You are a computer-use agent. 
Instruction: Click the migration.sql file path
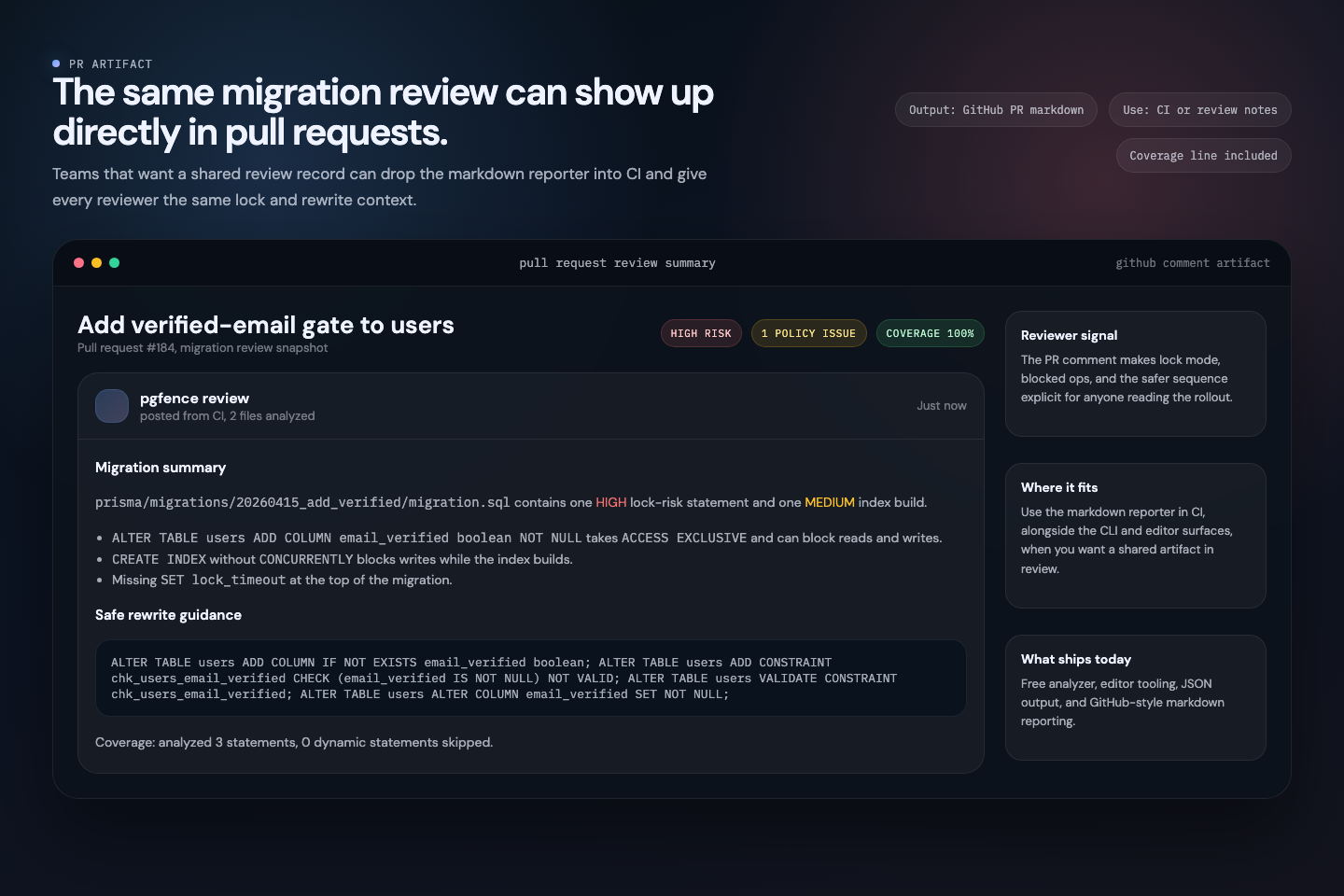(x=302, y=502)
